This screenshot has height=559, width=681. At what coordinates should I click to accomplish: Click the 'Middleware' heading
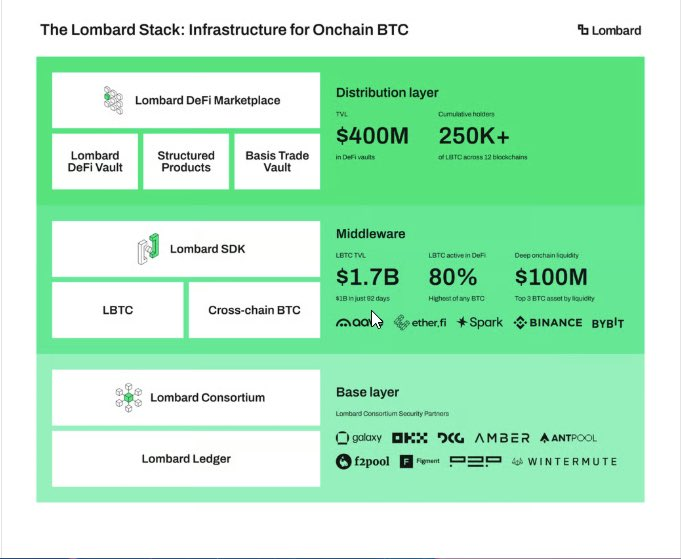click(x=370, y=234)
